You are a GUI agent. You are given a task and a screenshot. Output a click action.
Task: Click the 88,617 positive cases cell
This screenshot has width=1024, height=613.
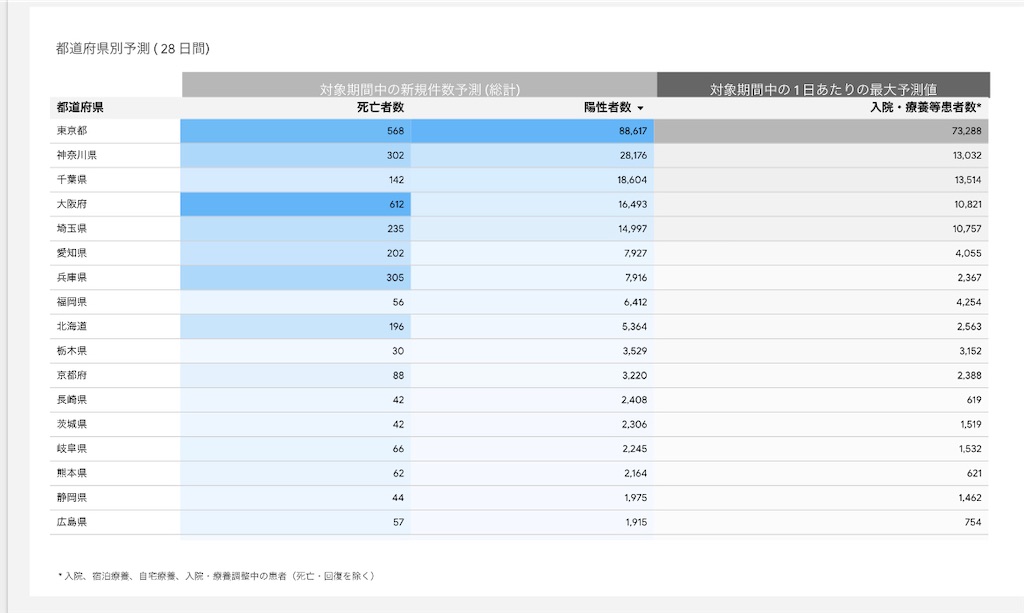(x=532, y=131)
